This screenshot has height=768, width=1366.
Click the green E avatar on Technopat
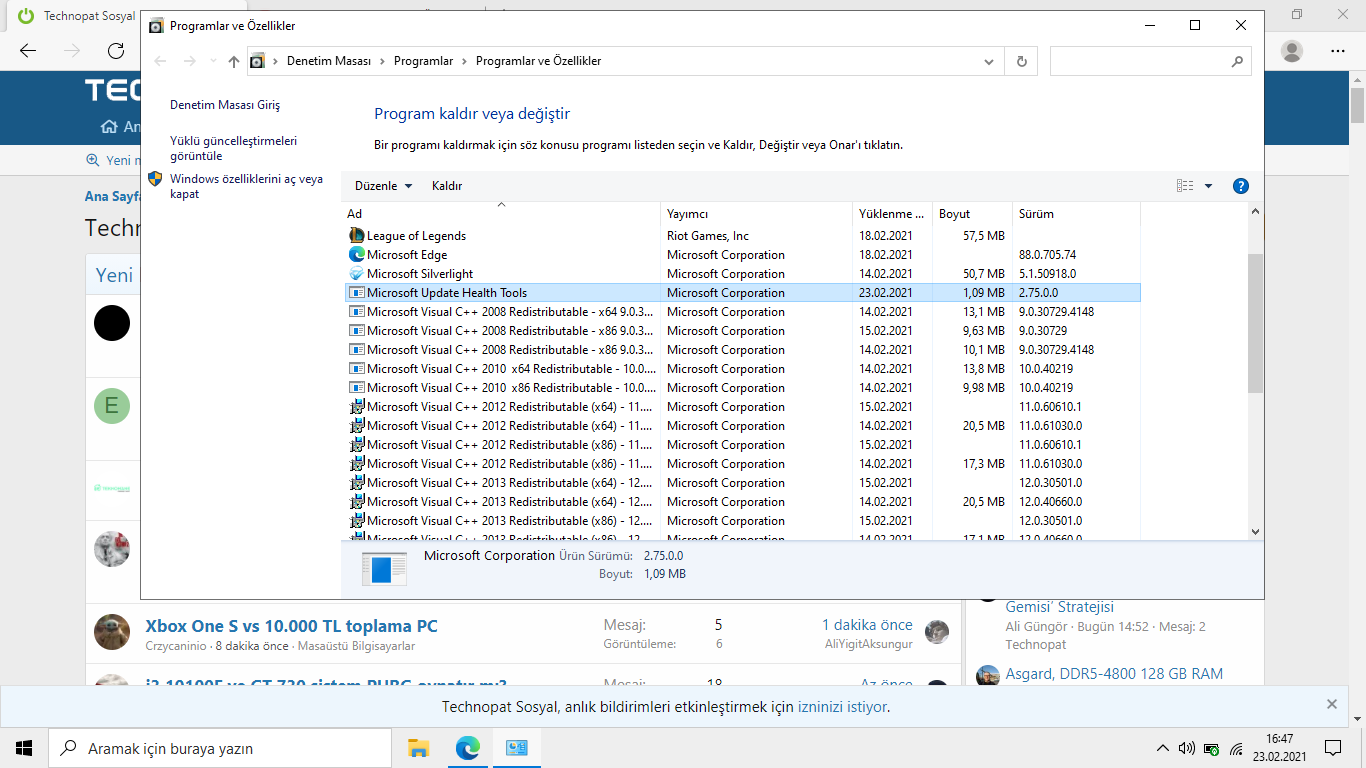[x=112, y=406]
